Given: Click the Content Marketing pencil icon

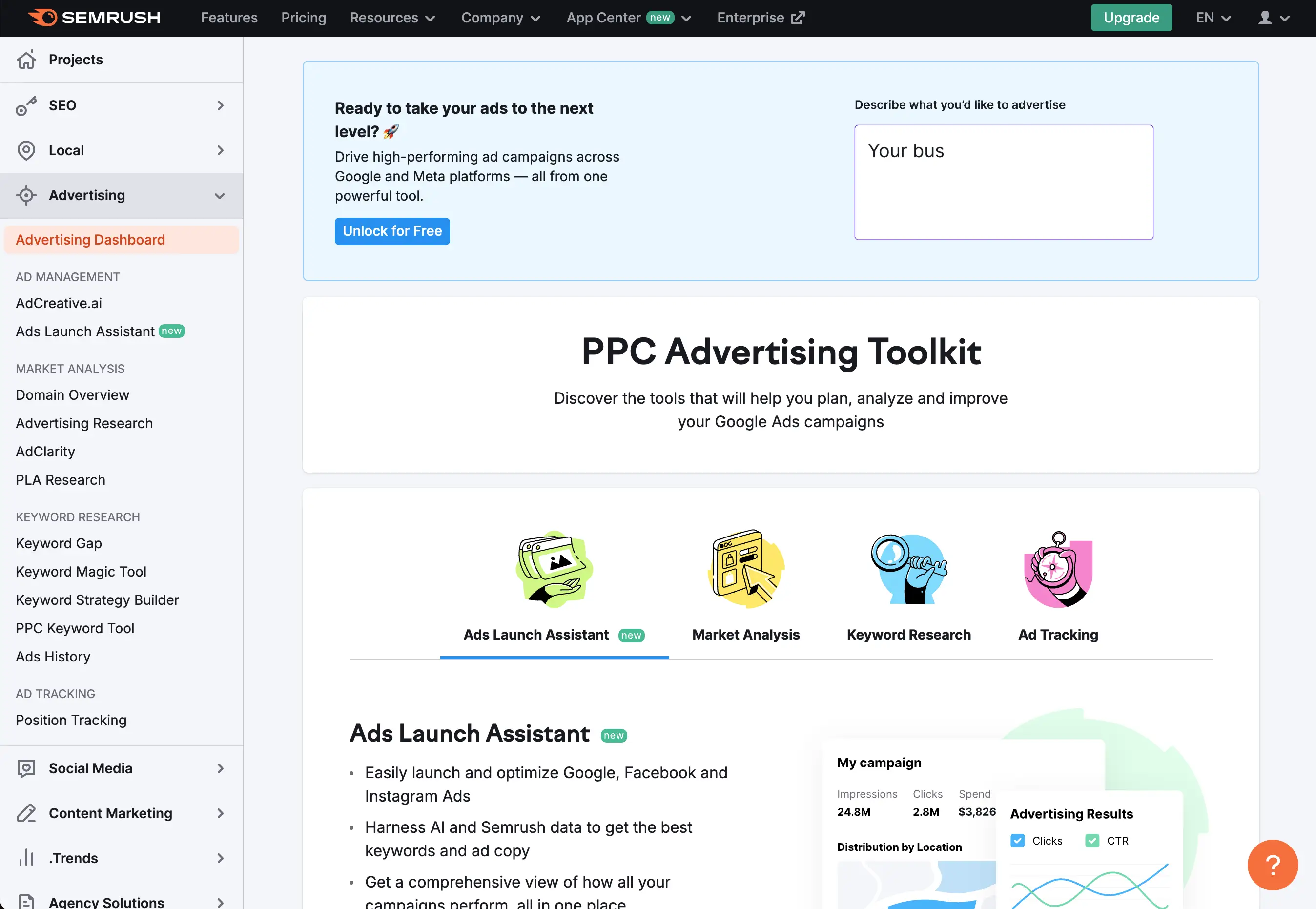Looking at the screenshot, I should [26, 813].
